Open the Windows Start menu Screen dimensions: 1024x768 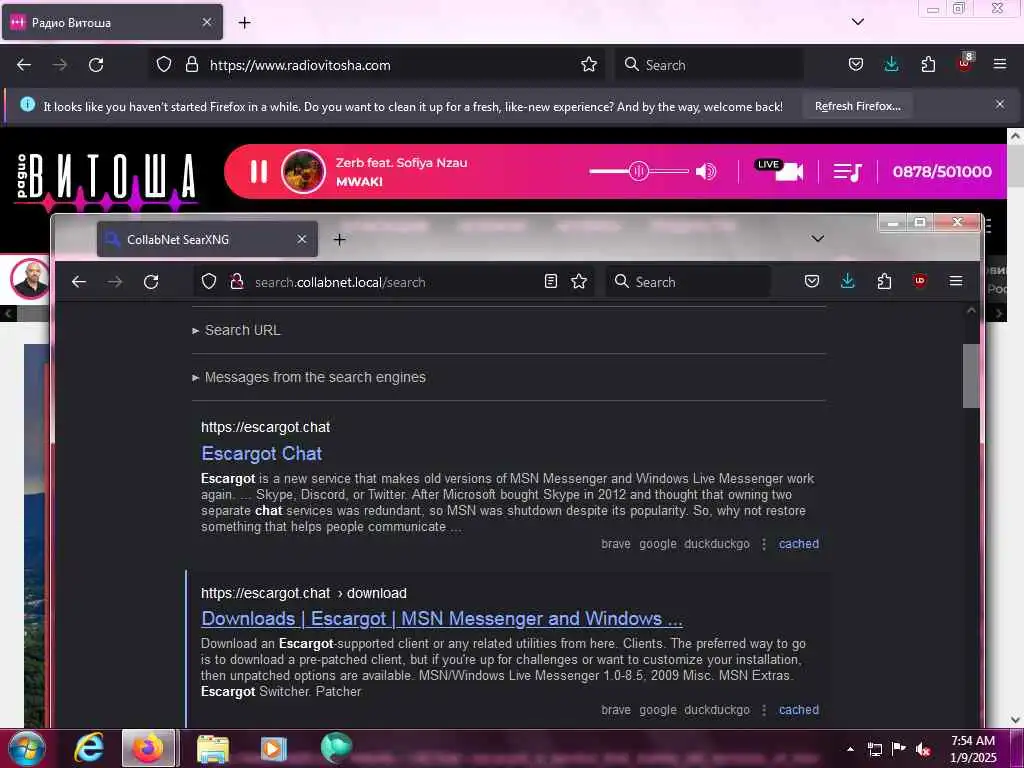(27, 748)
